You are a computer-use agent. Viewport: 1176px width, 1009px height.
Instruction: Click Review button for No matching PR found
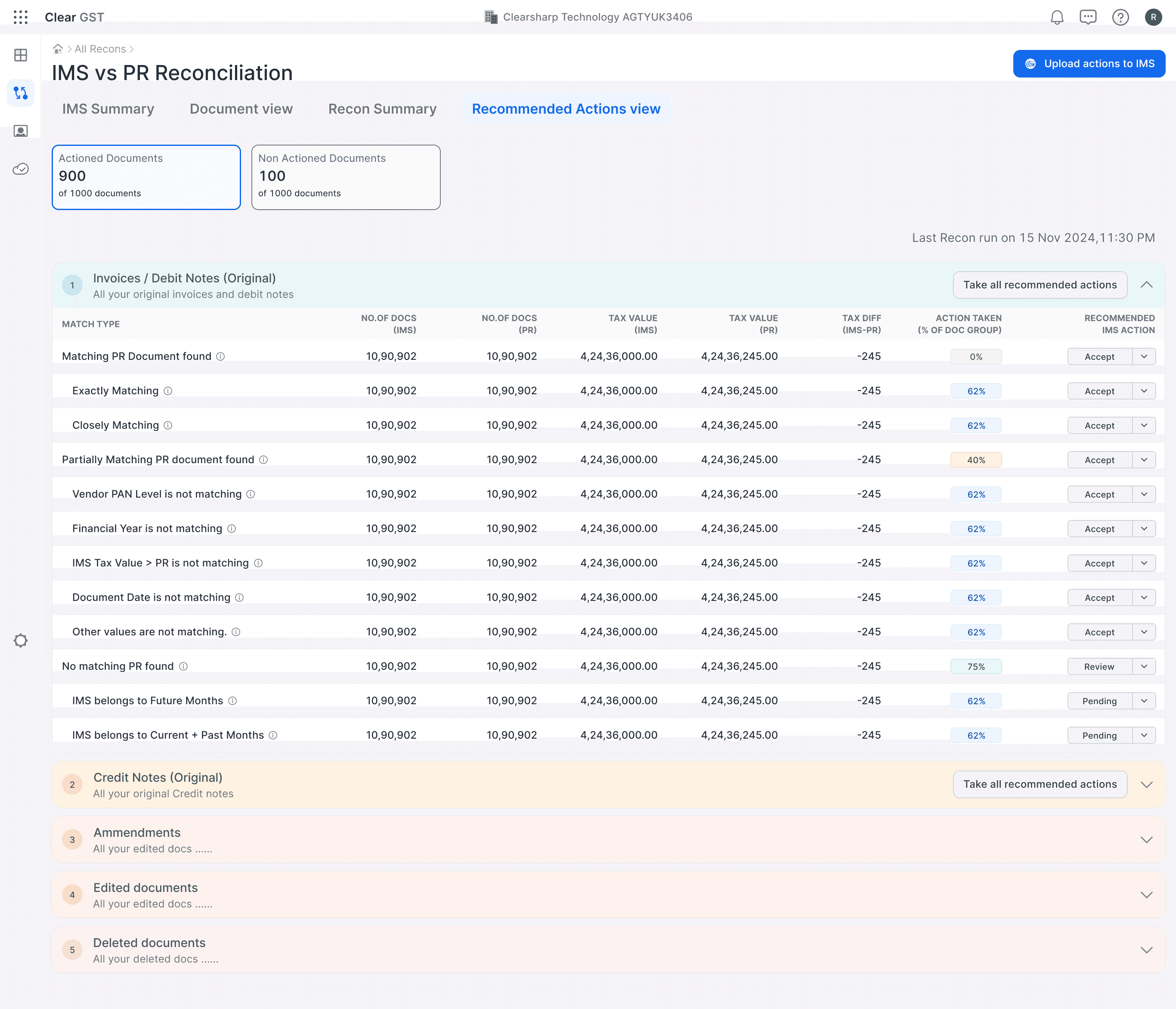coord(1099,666)
